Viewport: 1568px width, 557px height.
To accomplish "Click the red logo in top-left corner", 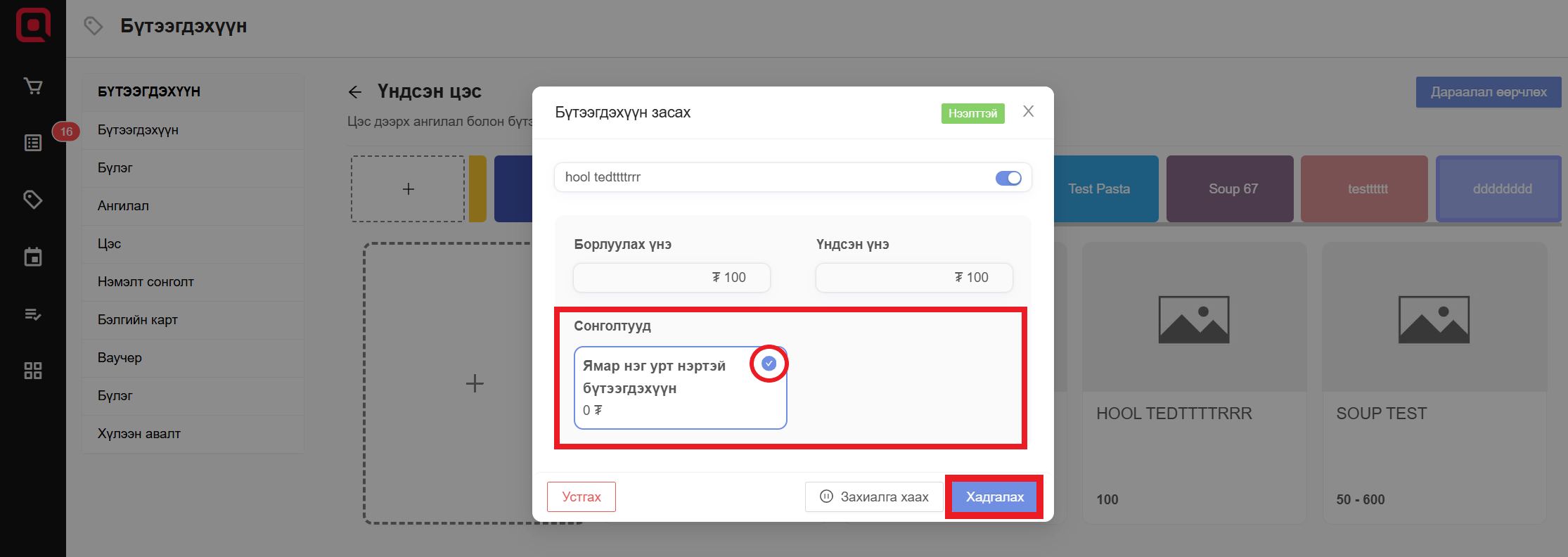I will (33, 25).
